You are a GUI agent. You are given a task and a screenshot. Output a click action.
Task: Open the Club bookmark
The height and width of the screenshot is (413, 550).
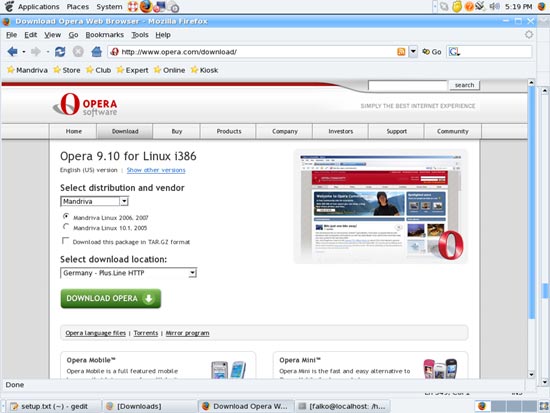coord(99,70)
